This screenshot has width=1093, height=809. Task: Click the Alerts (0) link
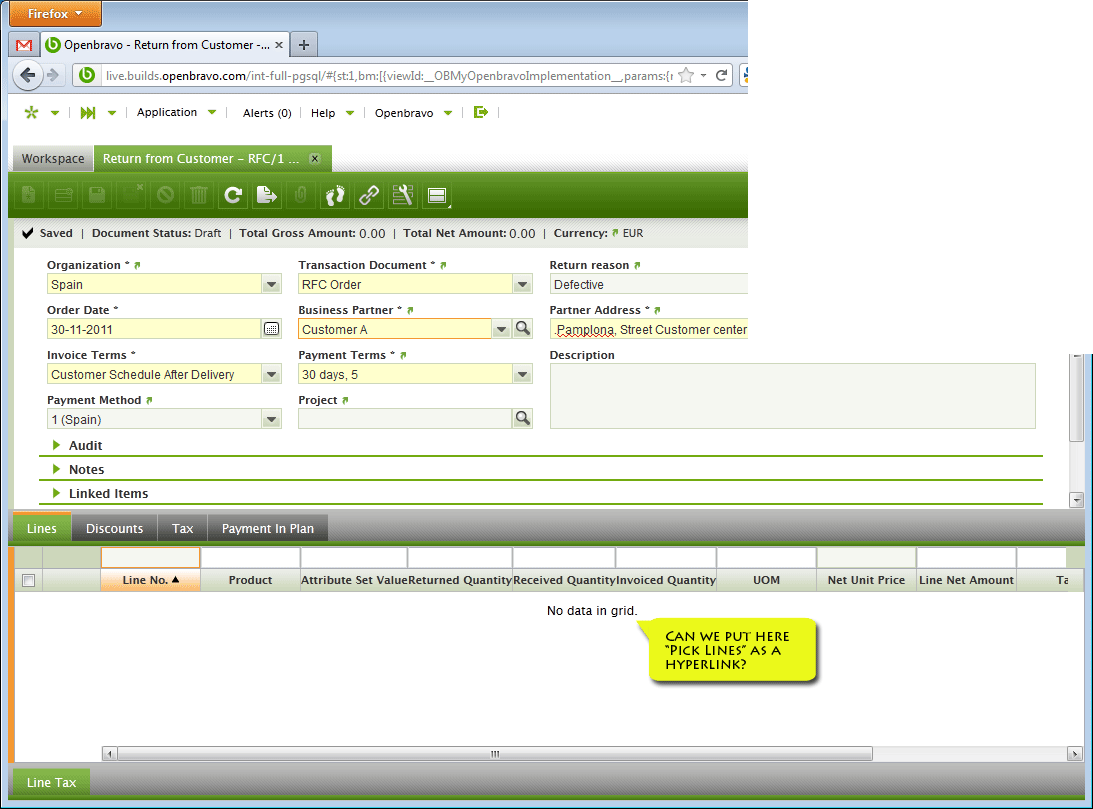[267, 113]
